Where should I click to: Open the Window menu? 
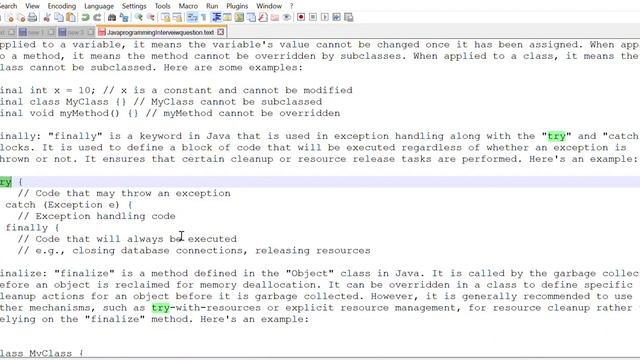[269, 6]
